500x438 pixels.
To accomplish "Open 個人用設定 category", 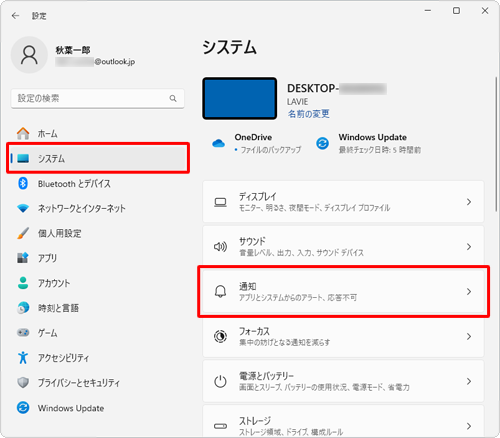I will coord(98,233).
